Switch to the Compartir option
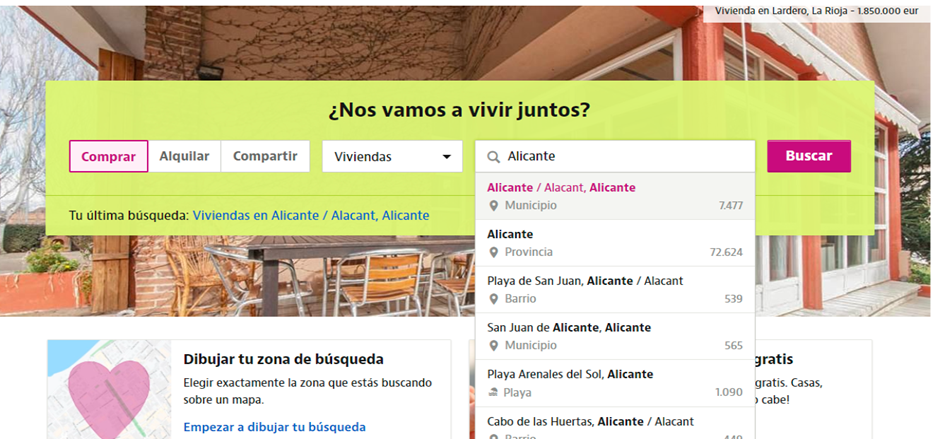940x439 pixels. 265,156
